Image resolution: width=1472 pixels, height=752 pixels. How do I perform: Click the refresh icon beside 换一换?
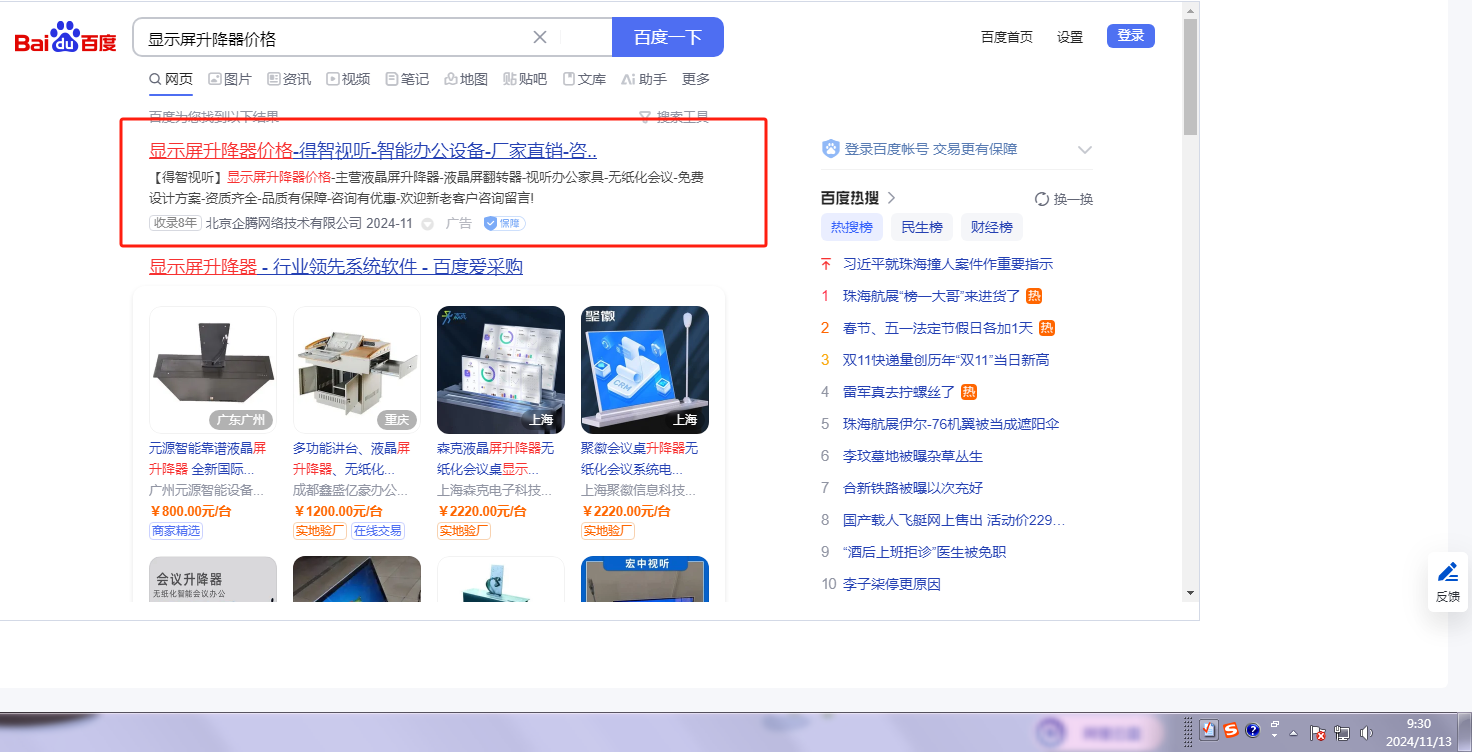(1042, 199)
